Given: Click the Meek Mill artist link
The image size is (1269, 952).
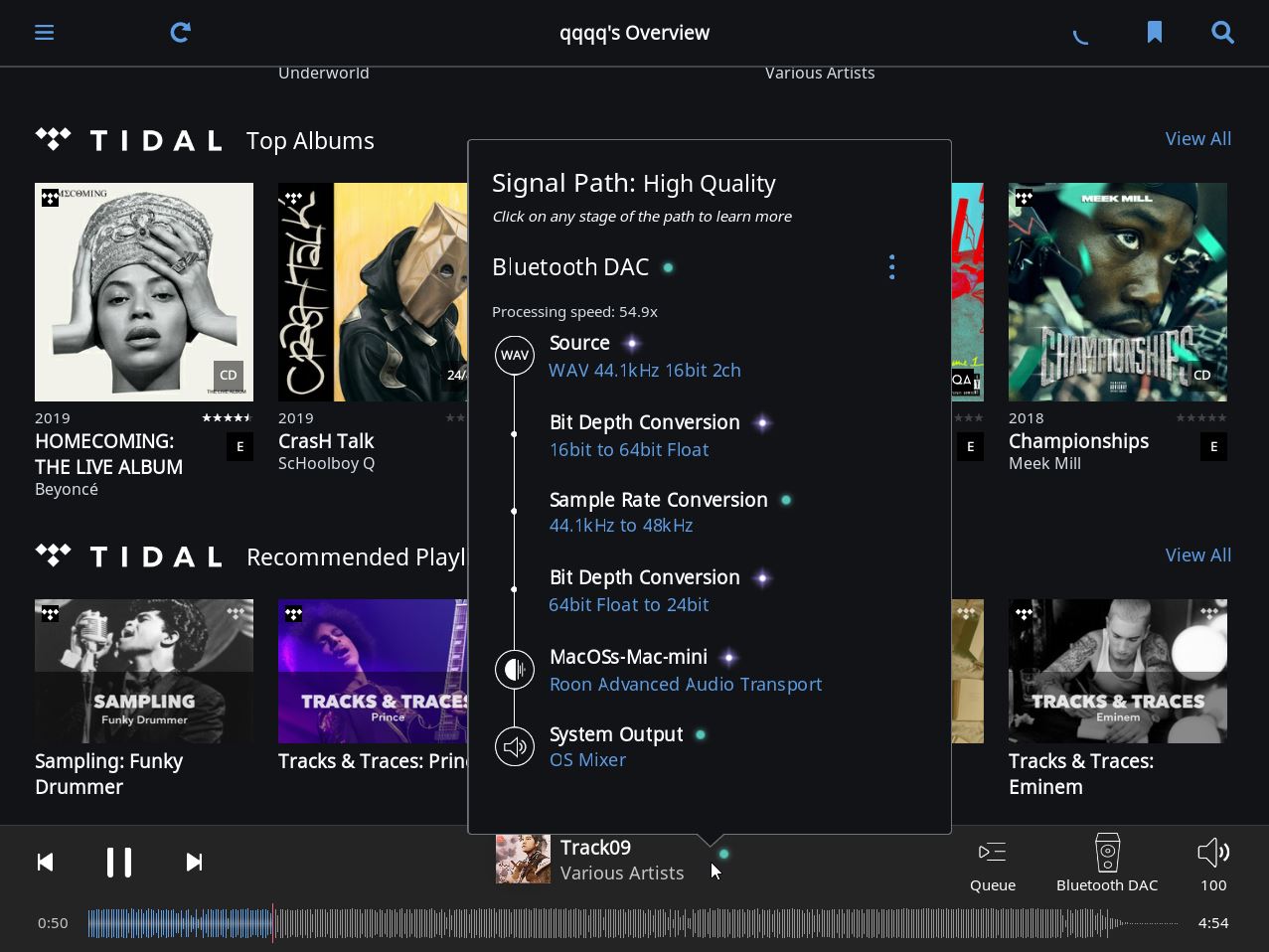Looking at the screenshot, I should point(1044,464).
